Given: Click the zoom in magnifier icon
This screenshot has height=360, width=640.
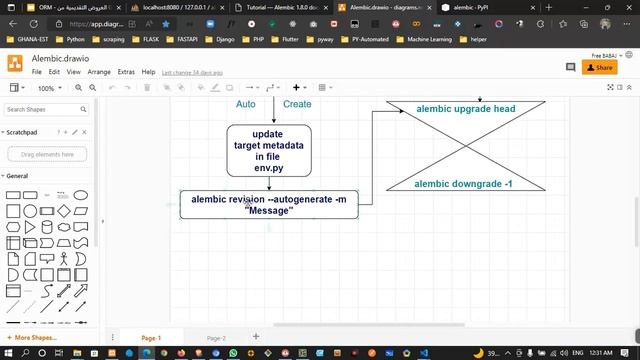Looking at the screenshot, I should point(78,87).
